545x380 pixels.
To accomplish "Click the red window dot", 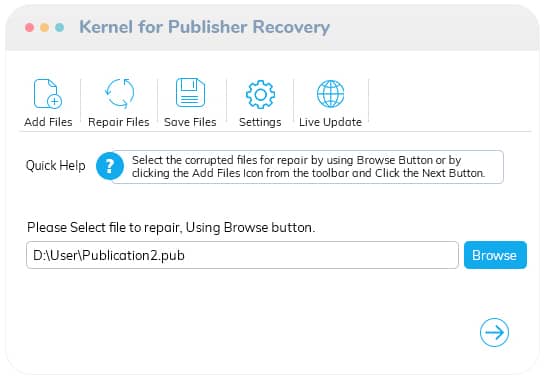I will pos(30,27).
